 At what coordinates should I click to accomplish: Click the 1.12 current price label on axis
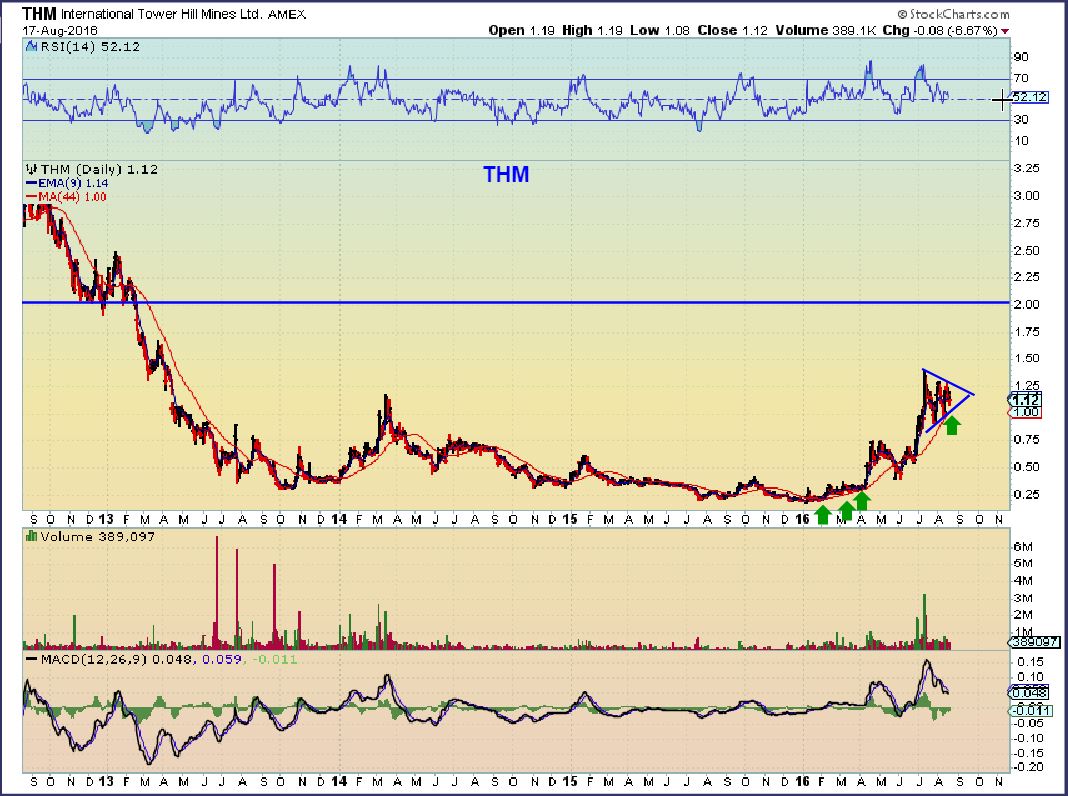click(1027, 399)
